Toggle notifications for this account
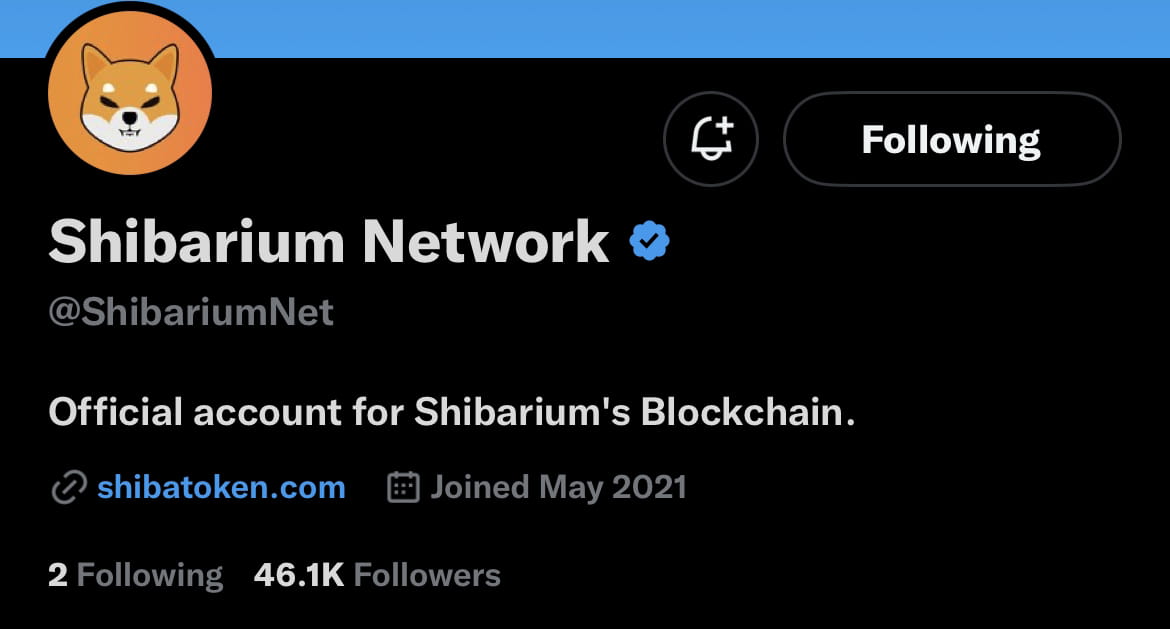 coord(711,139)
